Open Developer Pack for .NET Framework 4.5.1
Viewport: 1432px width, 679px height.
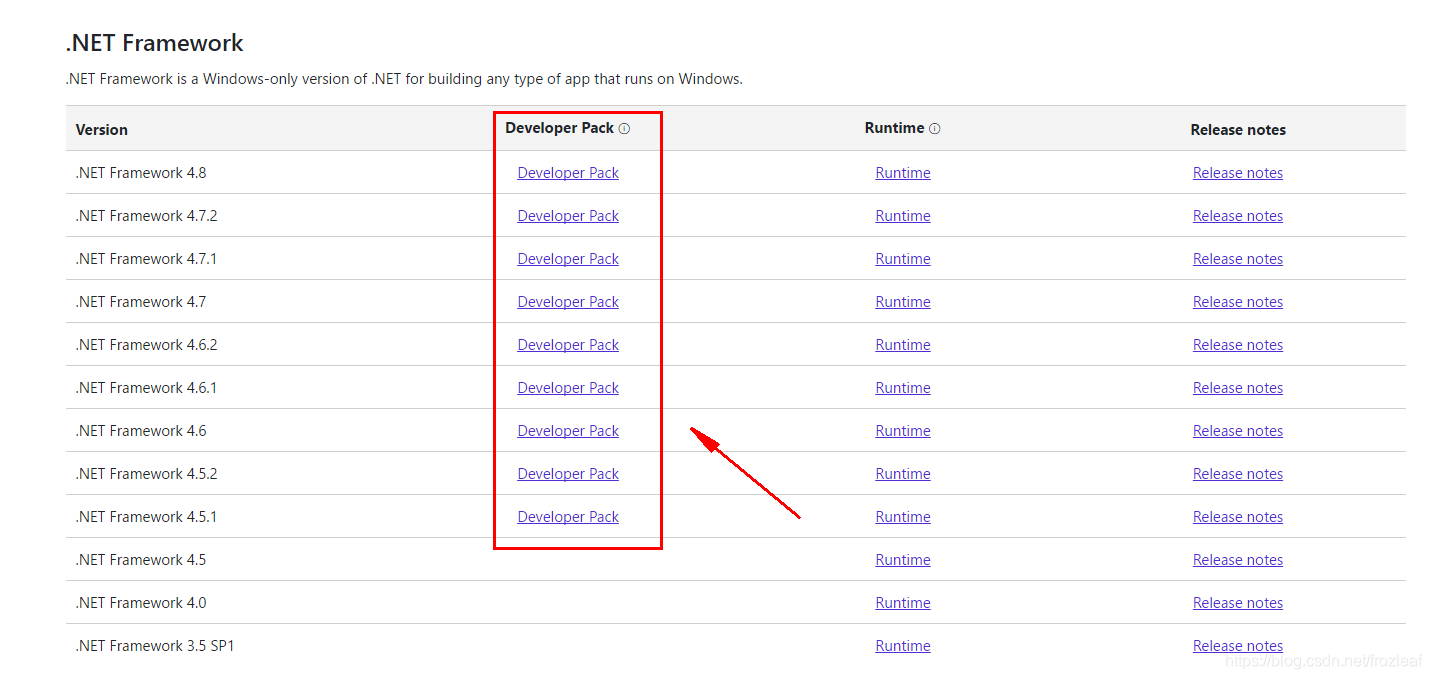[568, 517]
